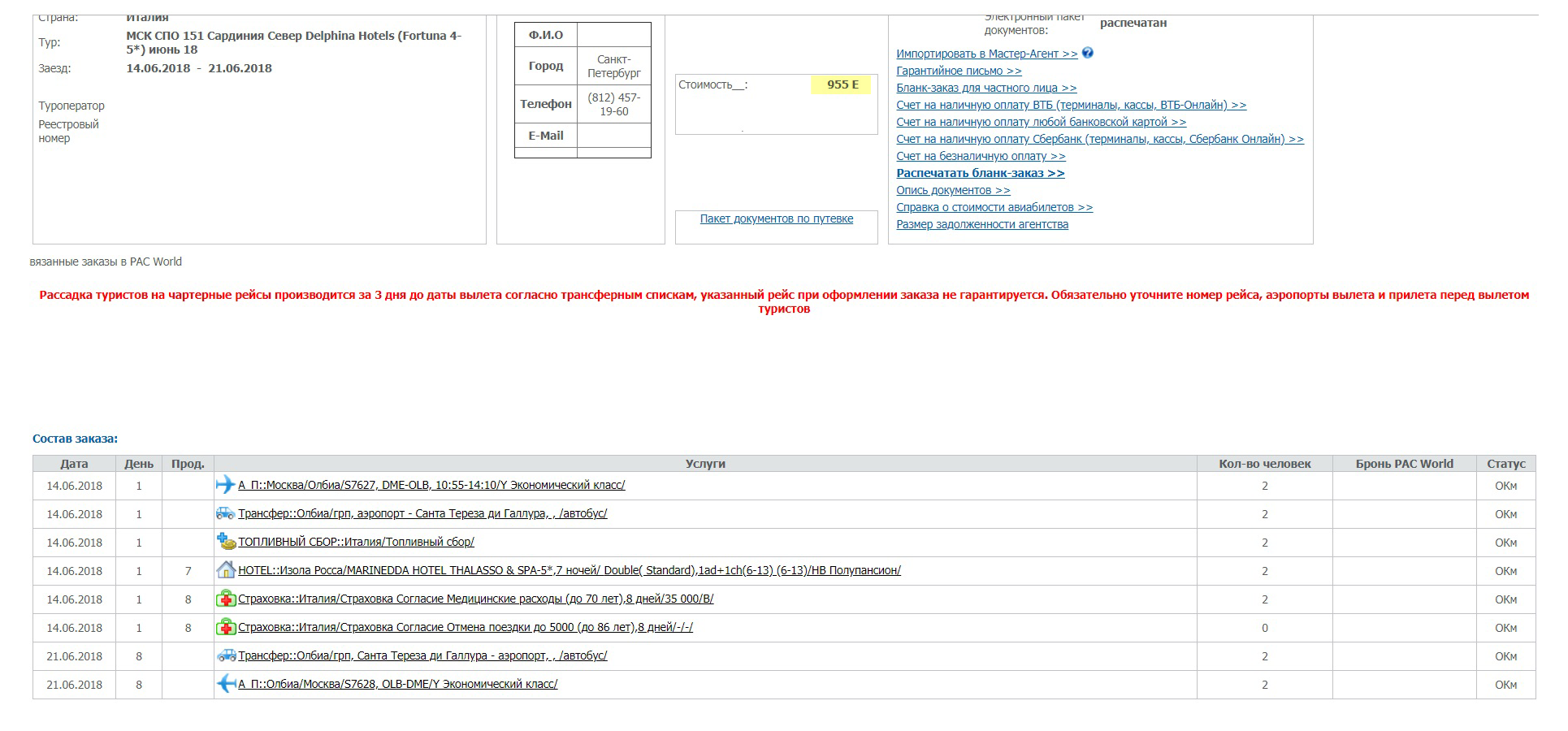This screenshot has height=731, width=1568.
Task: Open Страховка Отмена поездки service link
Action: coord(466,627)
